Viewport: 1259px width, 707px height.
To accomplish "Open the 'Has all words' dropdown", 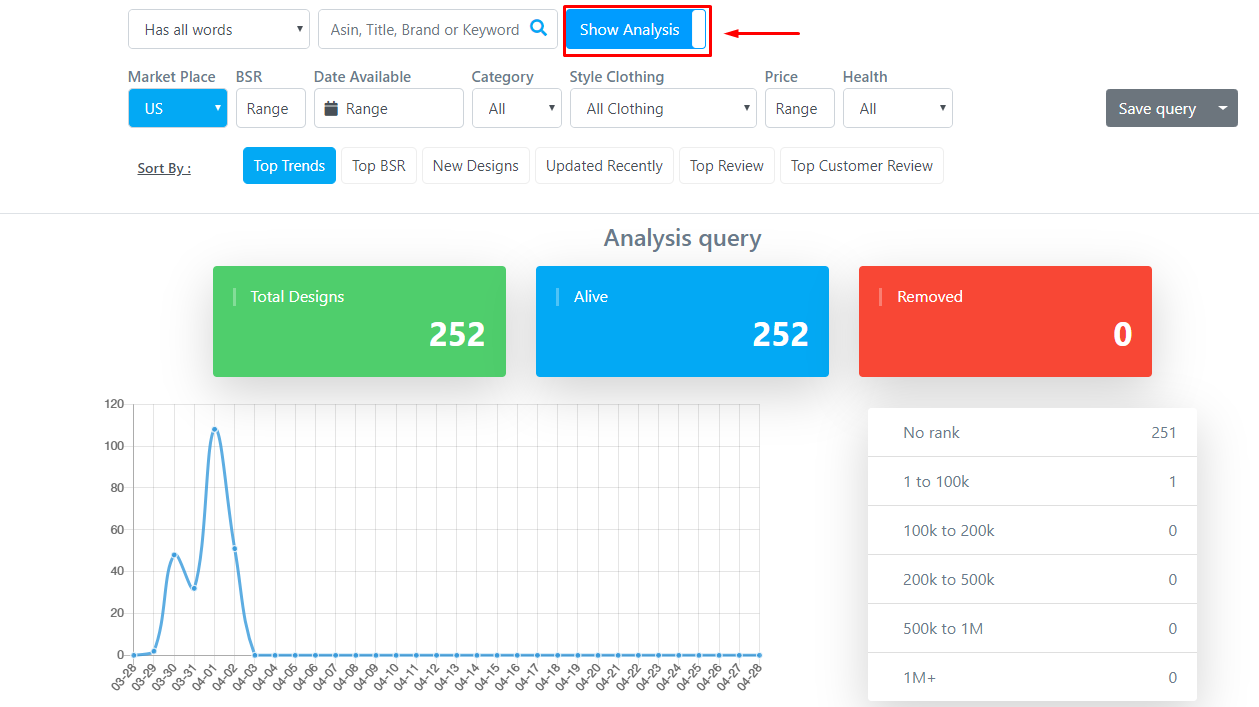I will point(218,30).
